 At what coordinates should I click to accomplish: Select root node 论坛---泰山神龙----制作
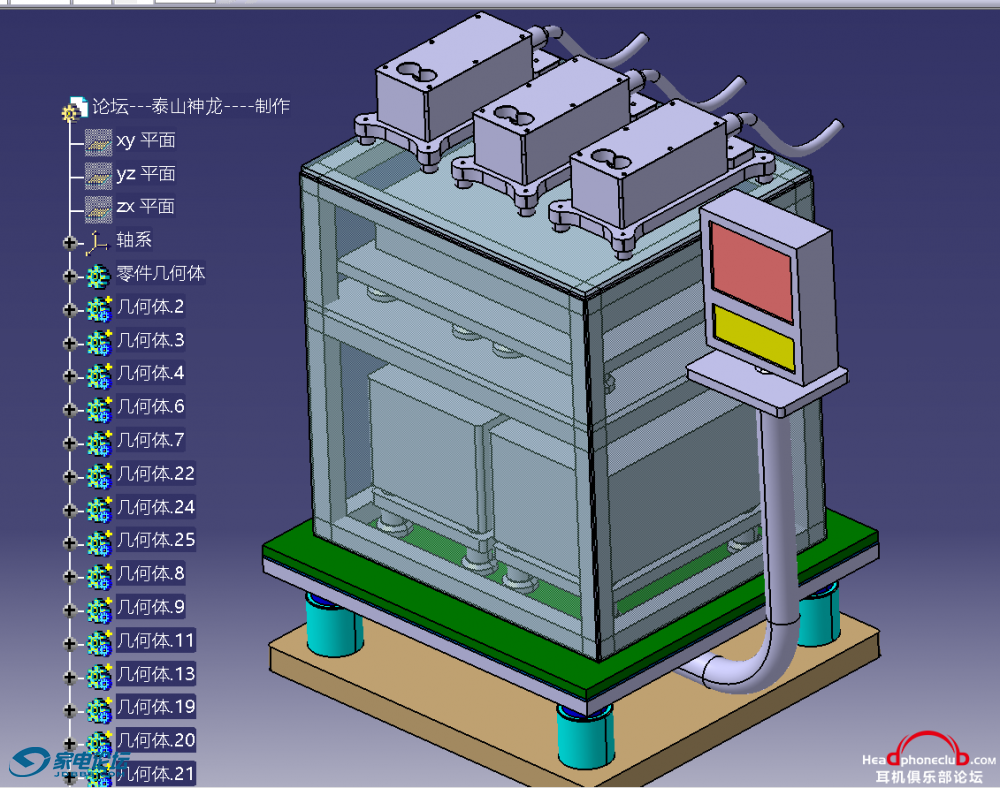point(191,106)
